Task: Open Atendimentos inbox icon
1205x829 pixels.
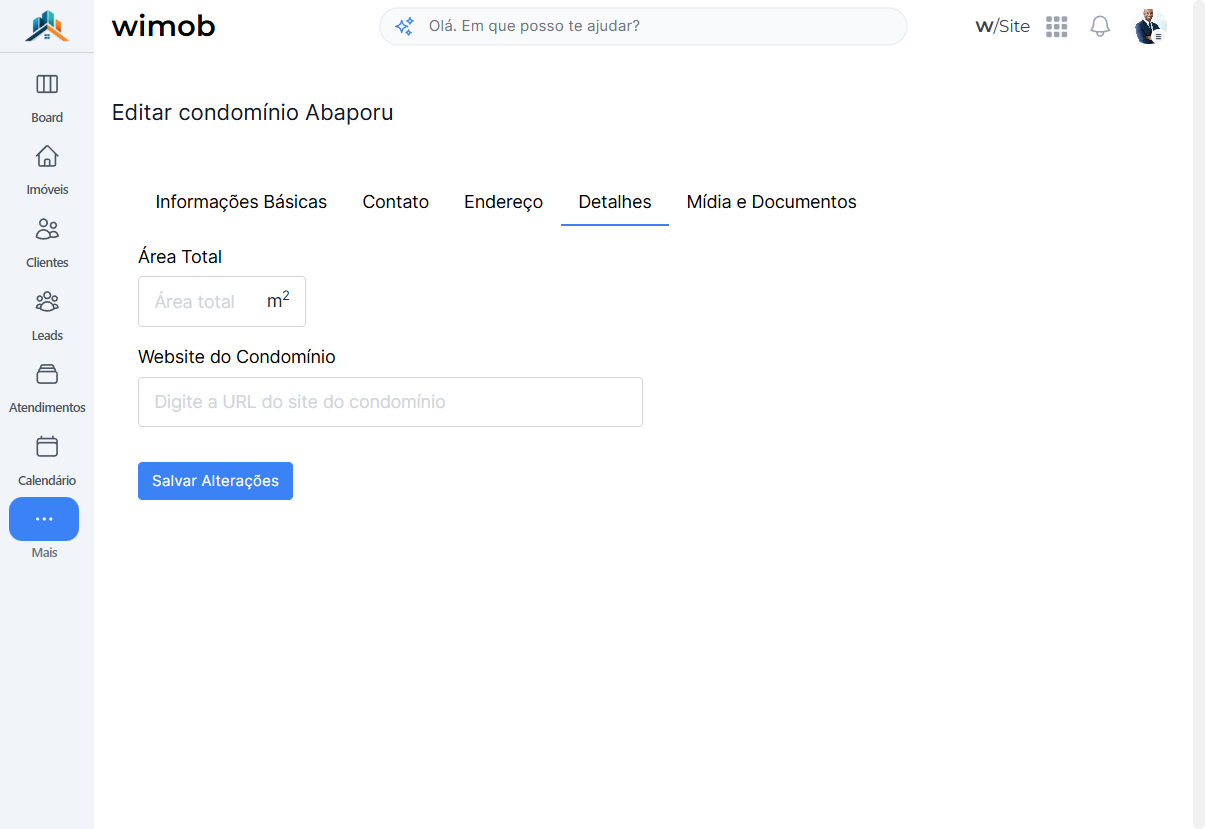Action: click(x=47, y=374)
